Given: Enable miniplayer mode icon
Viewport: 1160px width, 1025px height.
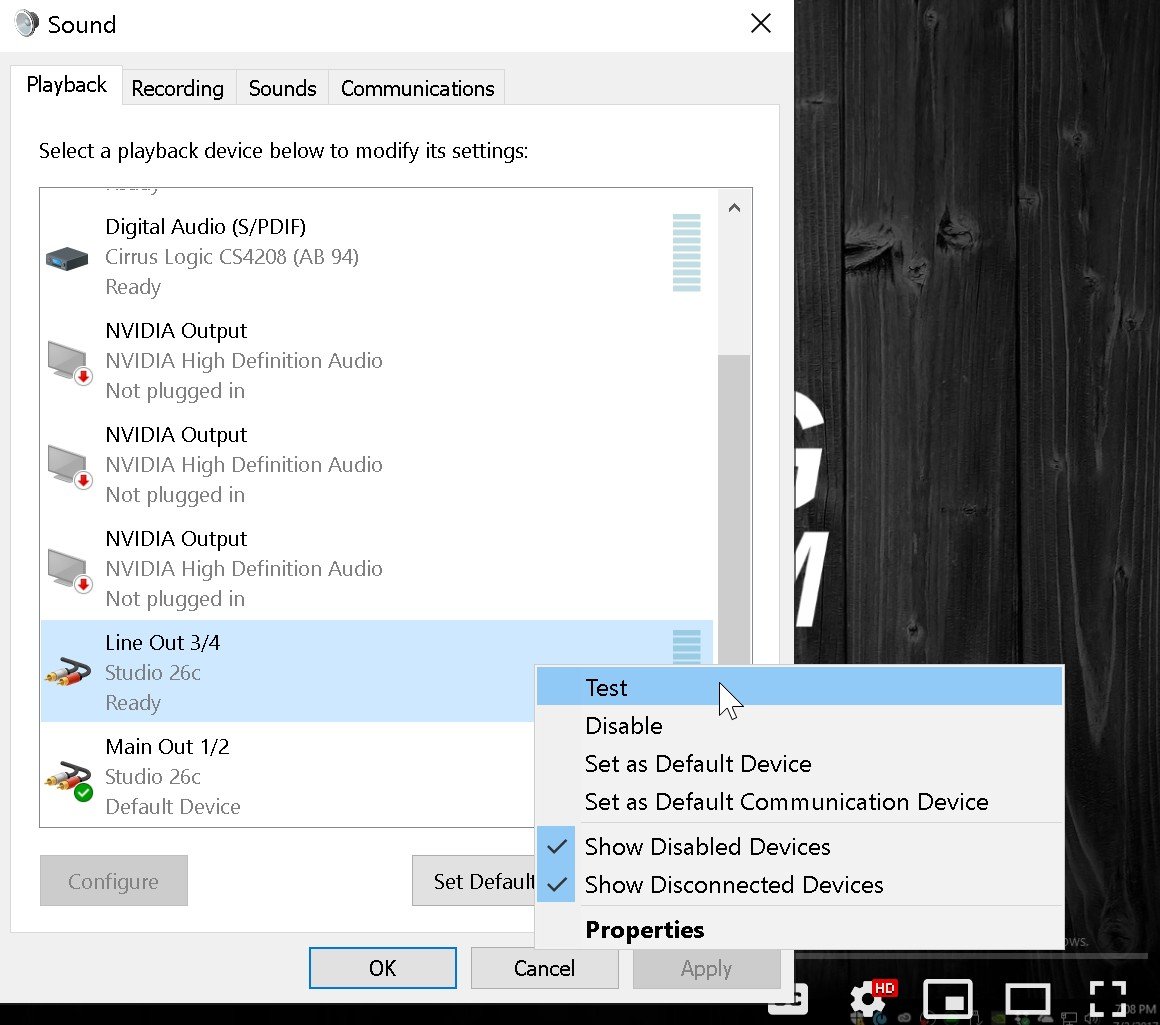Looking at the screenshot, I should [948, 999].
